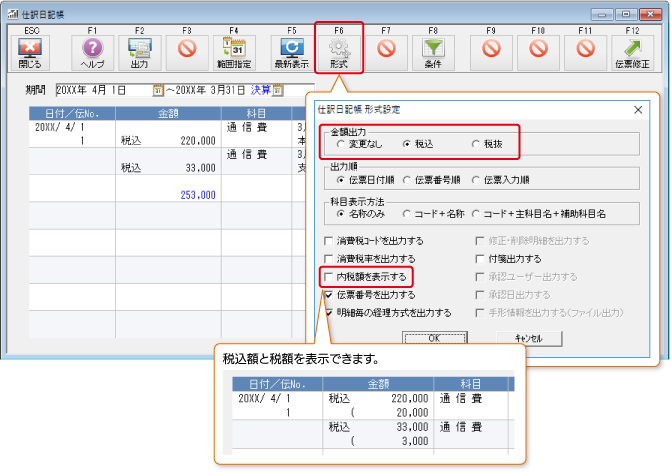Click 修正・削除明細を出力する checkbox
Image resolution: width=671 pixels, height=473 pixels.
pyautogui.click(x=480, y=241)
